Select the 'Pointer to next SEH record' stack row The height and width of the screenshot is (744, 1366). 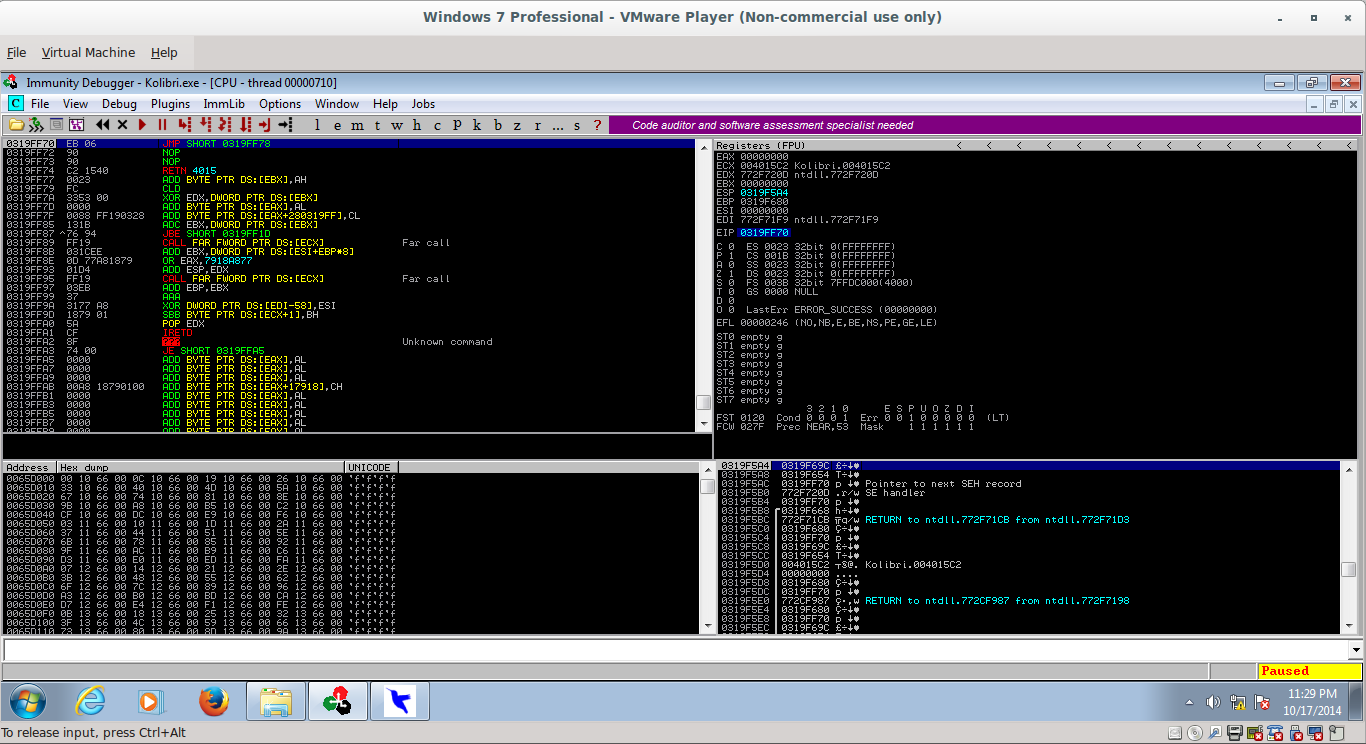(x=1030, y=484)
